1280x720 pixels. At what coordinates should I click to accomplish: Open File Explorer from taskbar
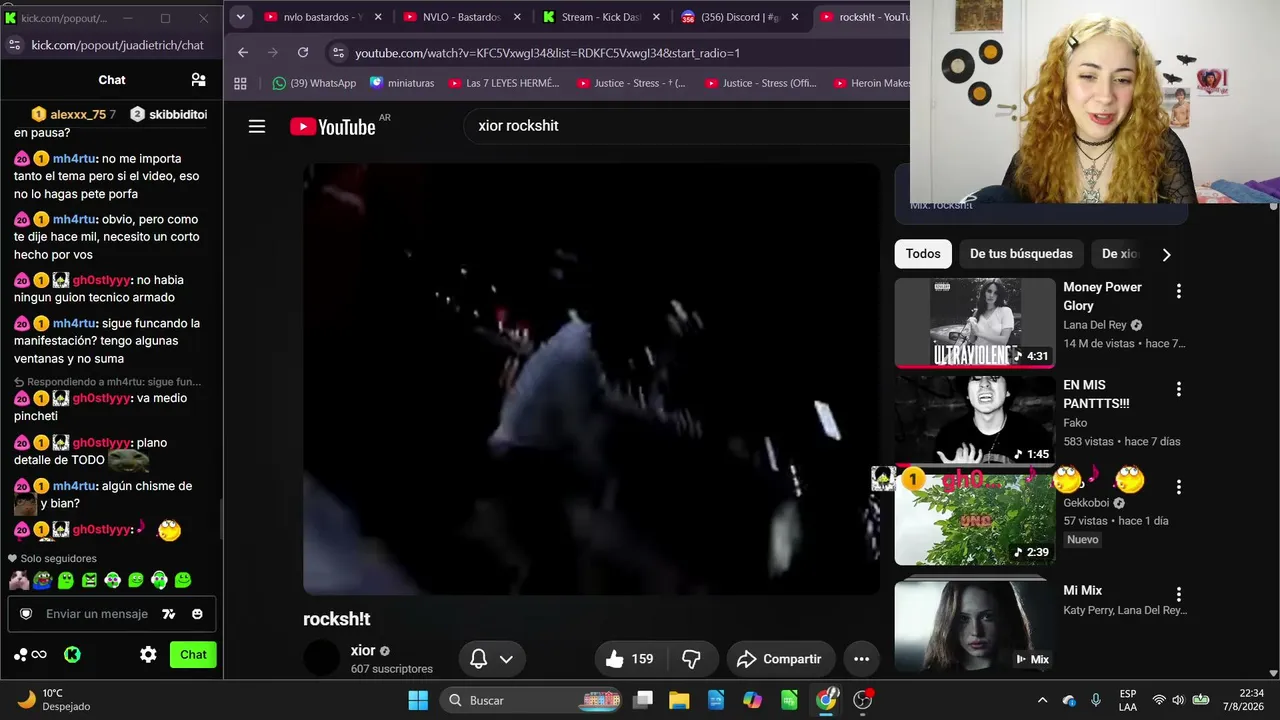679,700
